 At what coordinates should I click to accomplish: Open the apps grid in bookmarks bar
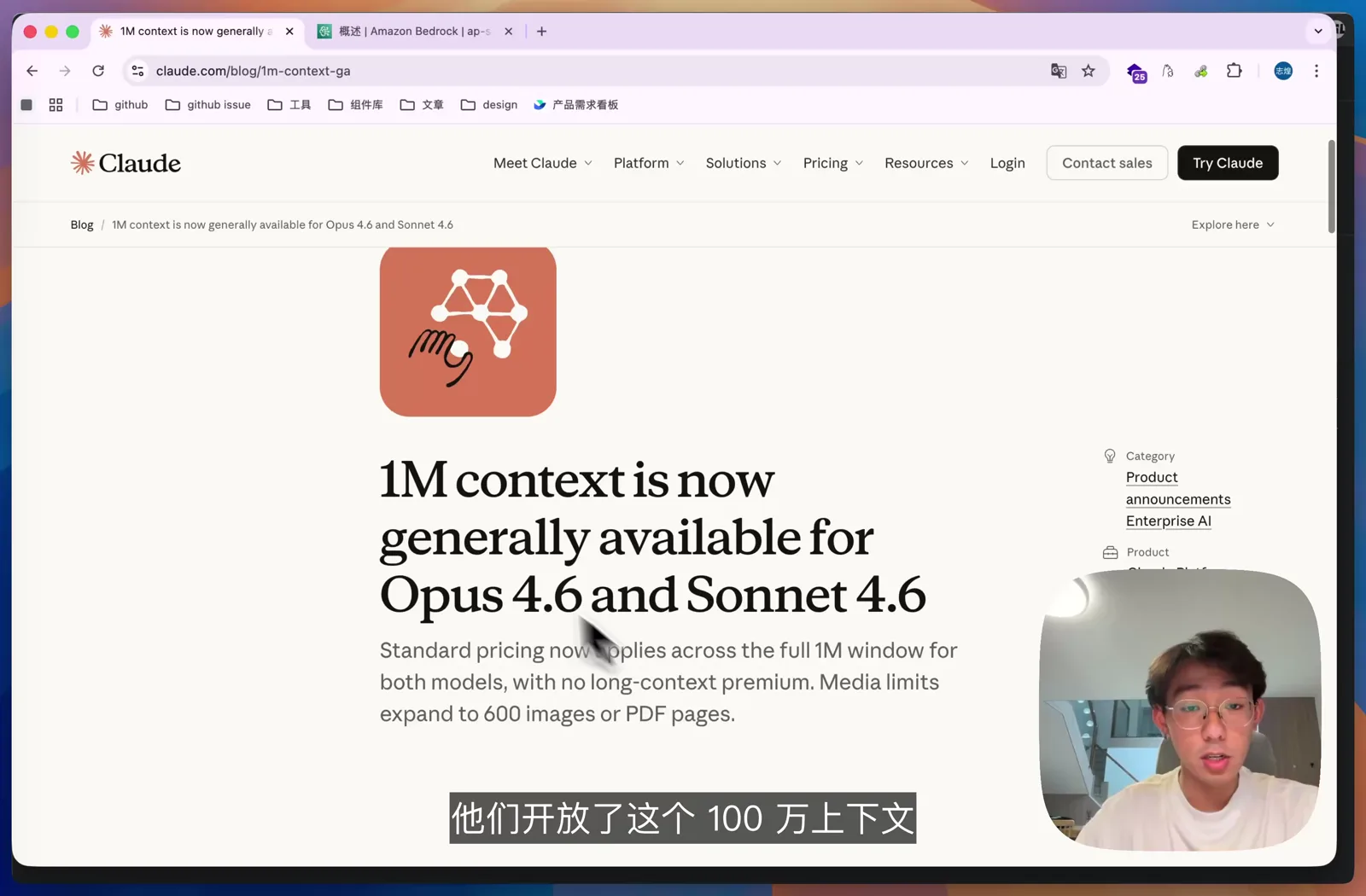[55, 105]
